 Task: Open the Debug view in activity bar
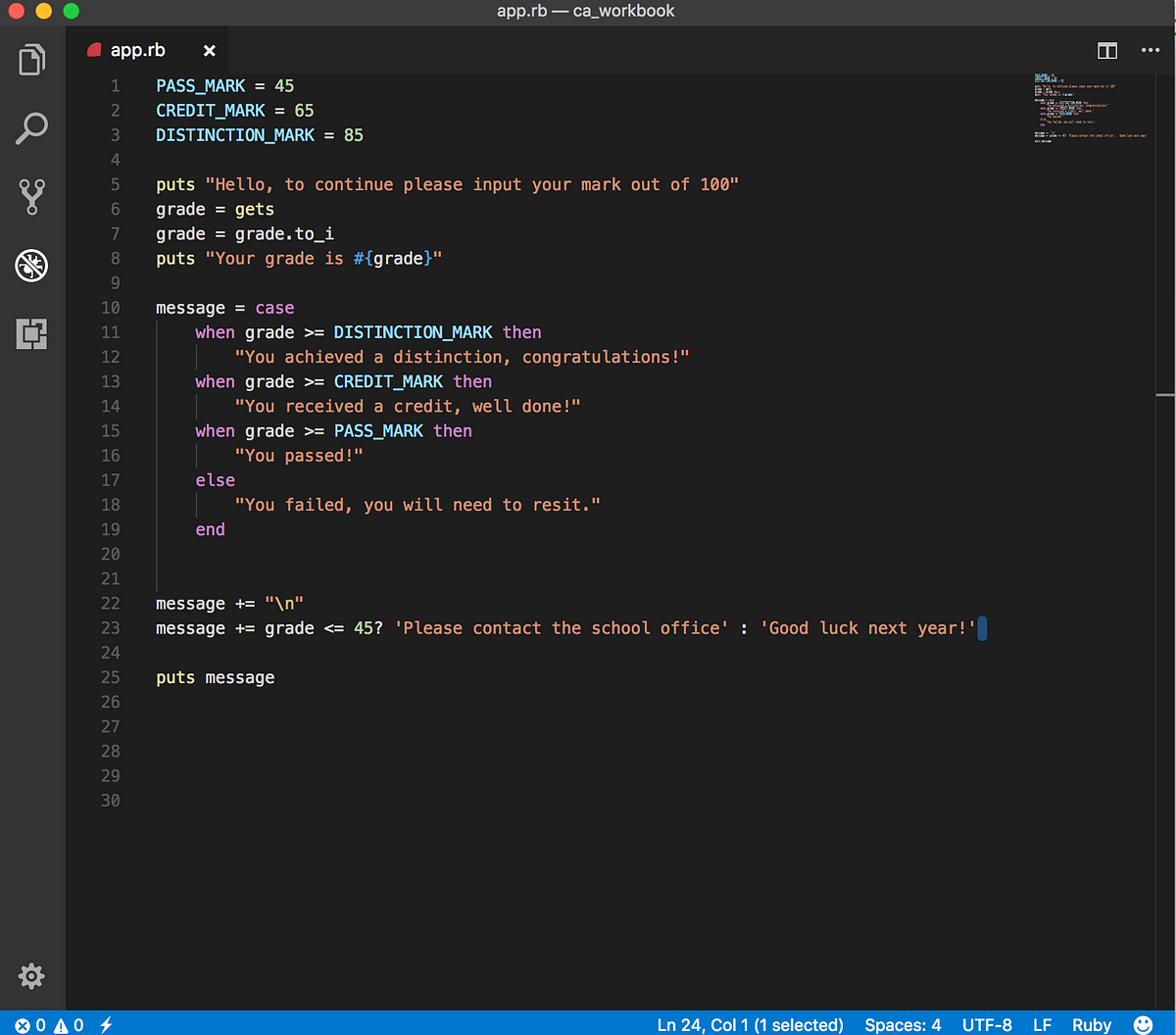[x=32, y=266]
